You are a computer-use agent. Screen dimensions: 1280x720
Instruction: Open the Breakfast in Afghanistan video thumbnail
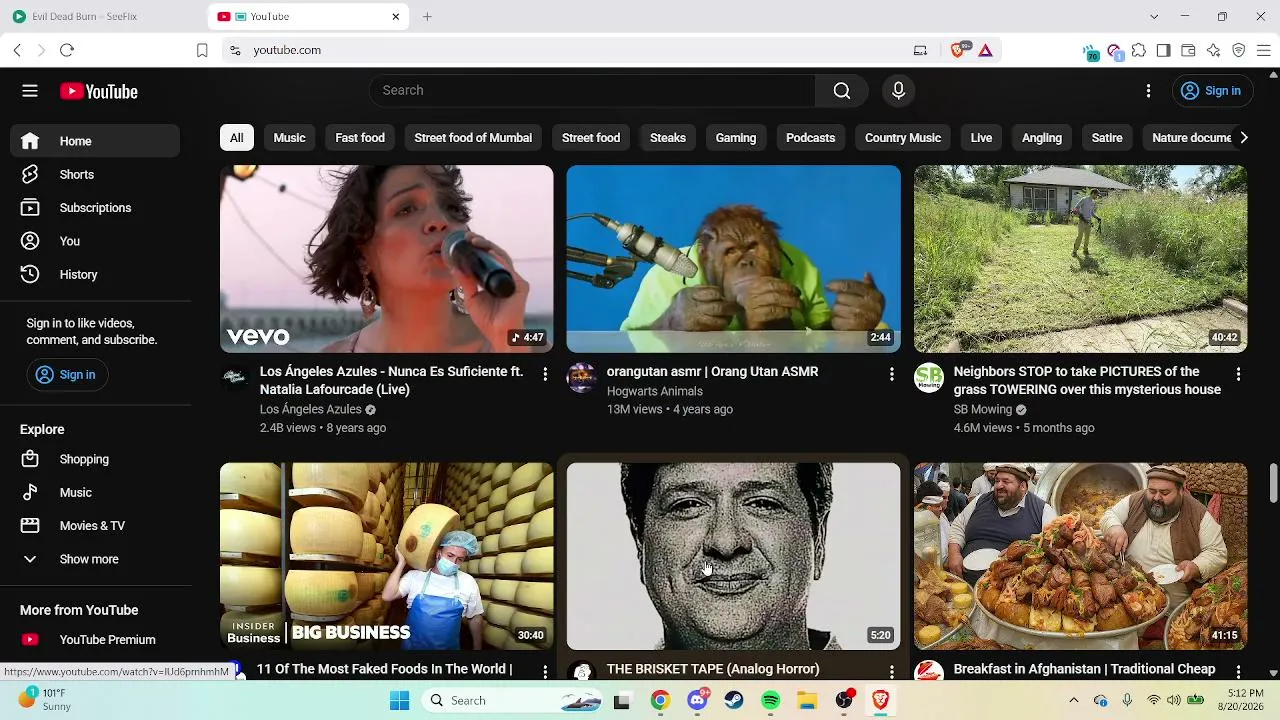pos(1080,556)
